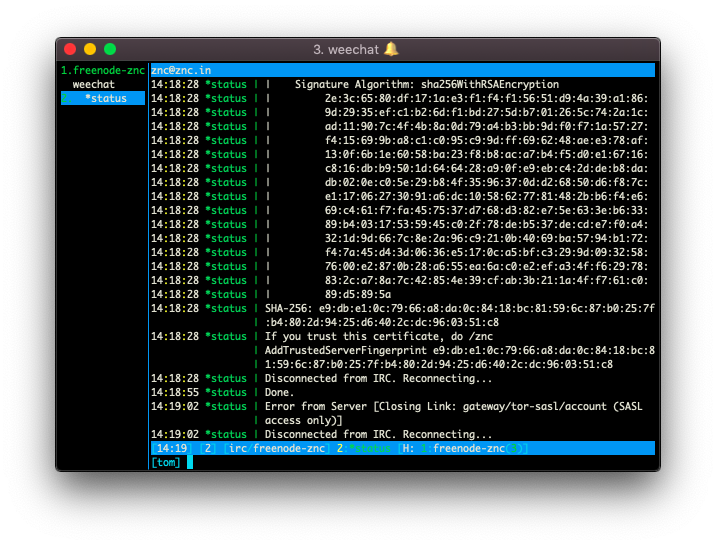Viewport: 716px width, 545px height.
Task: Click the 'Done.' message at 14:18:55
Action: pyautogui.click(x=279, y=393)
